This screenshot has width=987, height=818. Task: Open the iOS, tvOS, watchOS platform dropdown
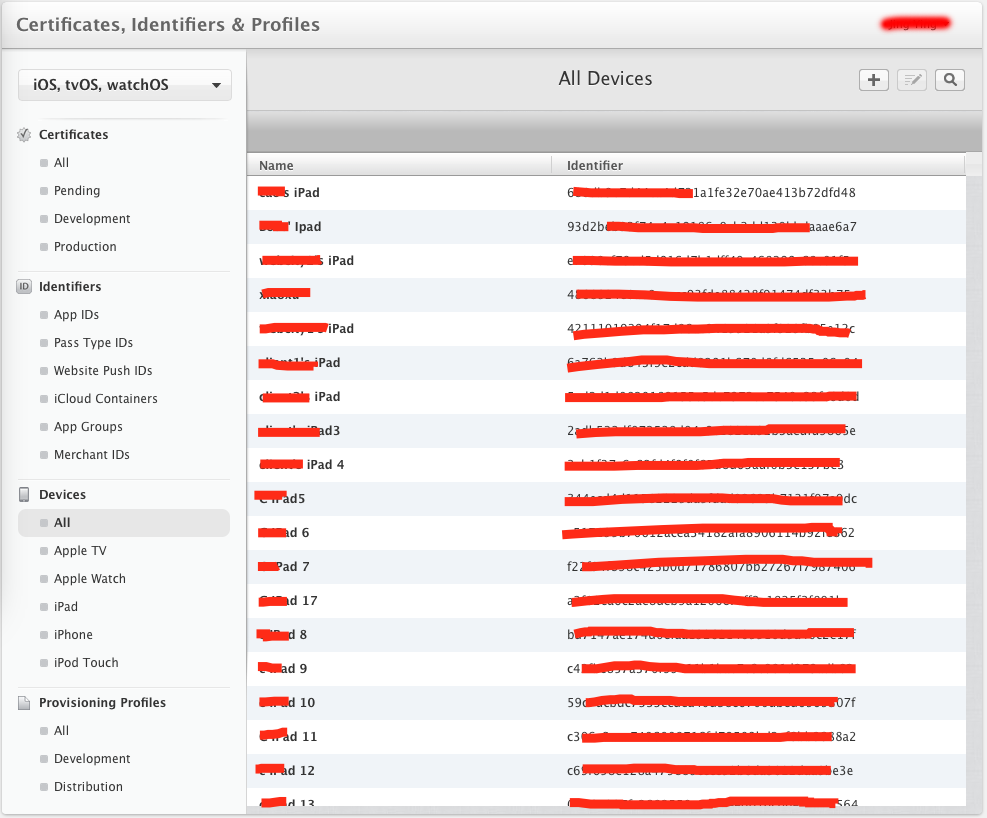click(125, 85)
